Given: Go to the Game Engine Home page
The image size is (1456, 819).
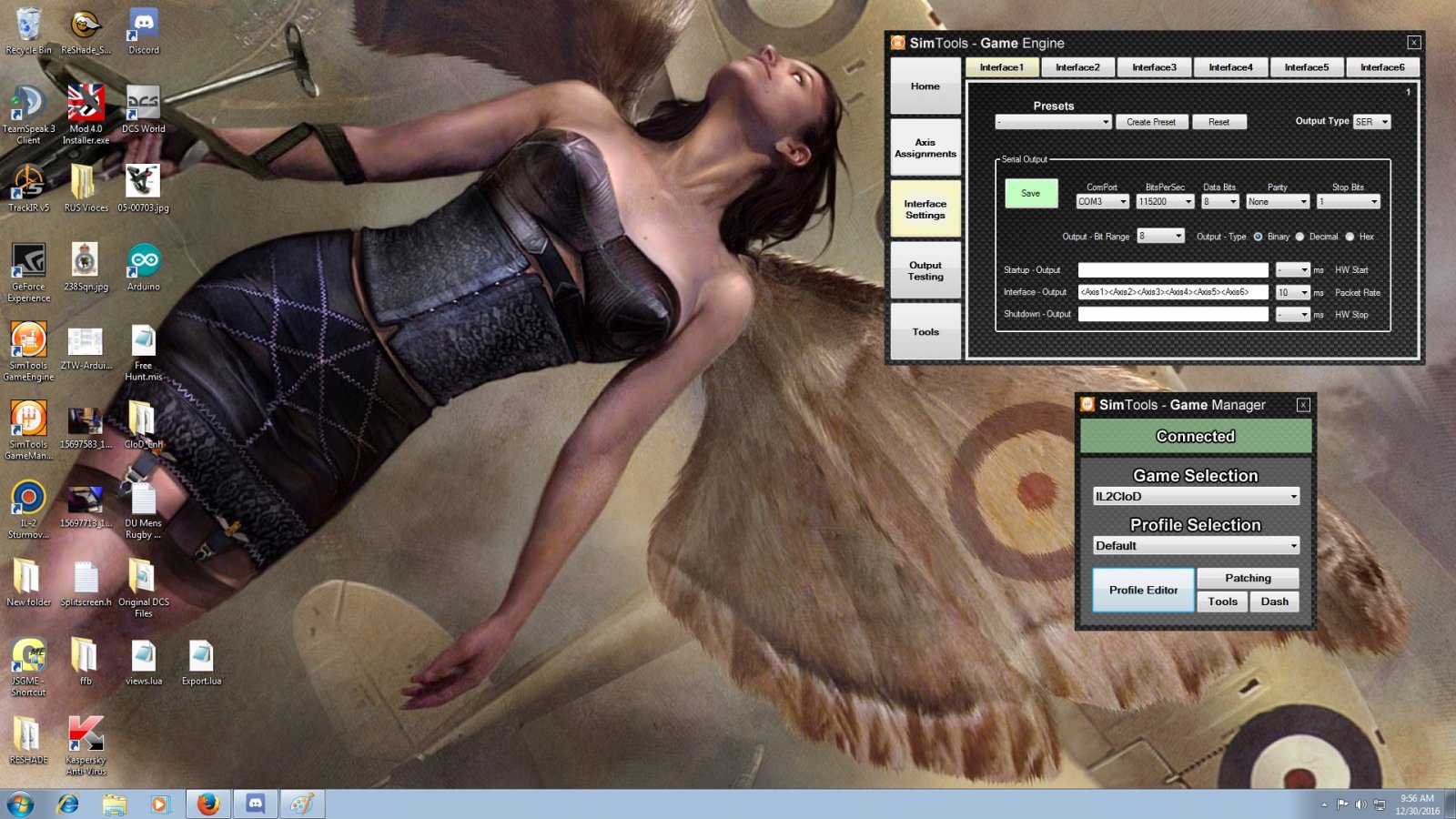Looking at the screenshot, I should point(925,86).
